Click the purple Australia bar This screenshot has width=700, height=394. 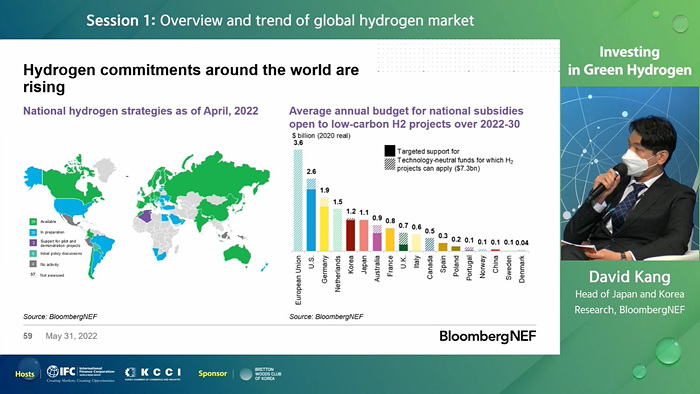377,242
